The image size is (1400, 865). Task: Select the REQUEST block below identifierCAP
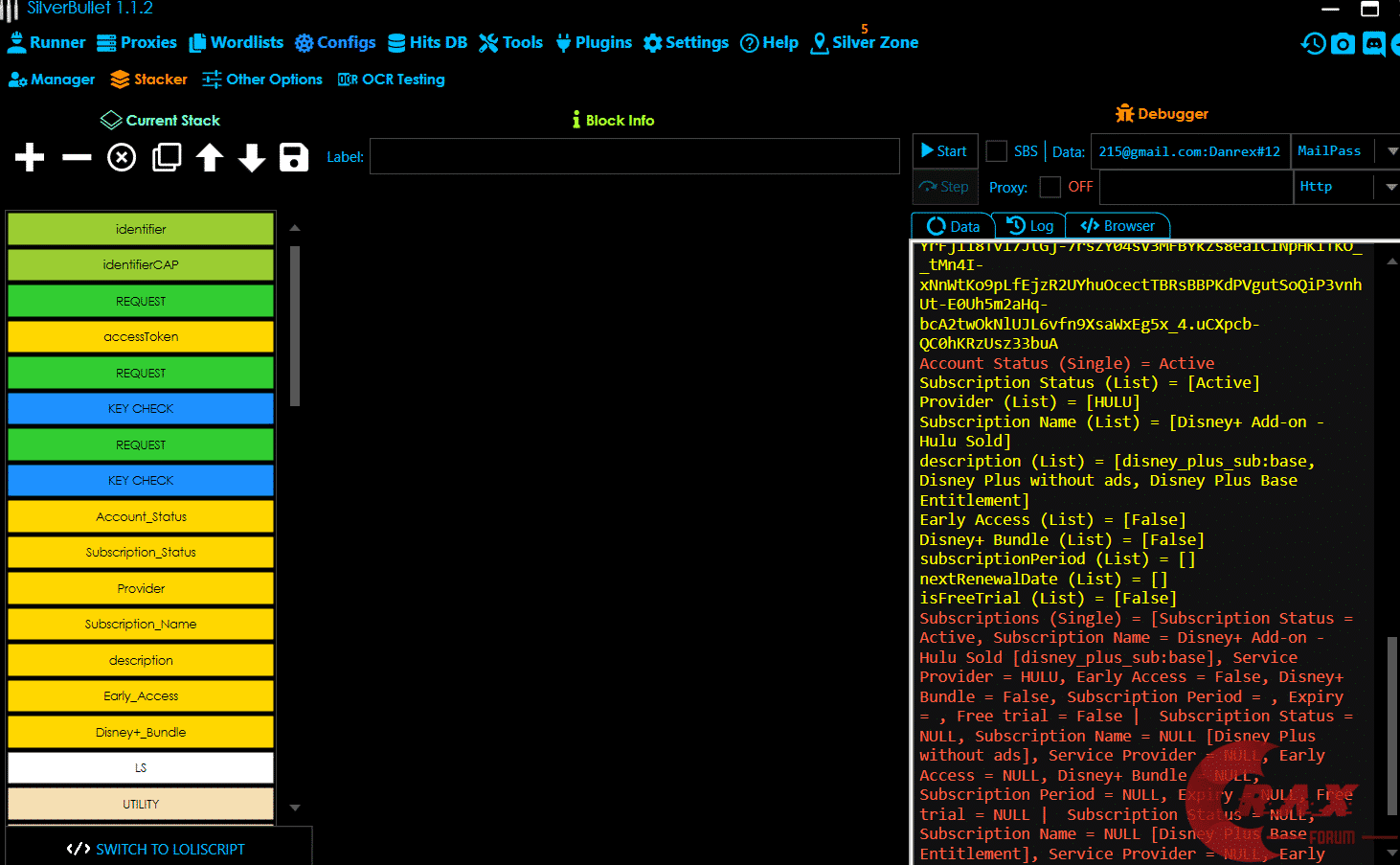pos(141,301)
